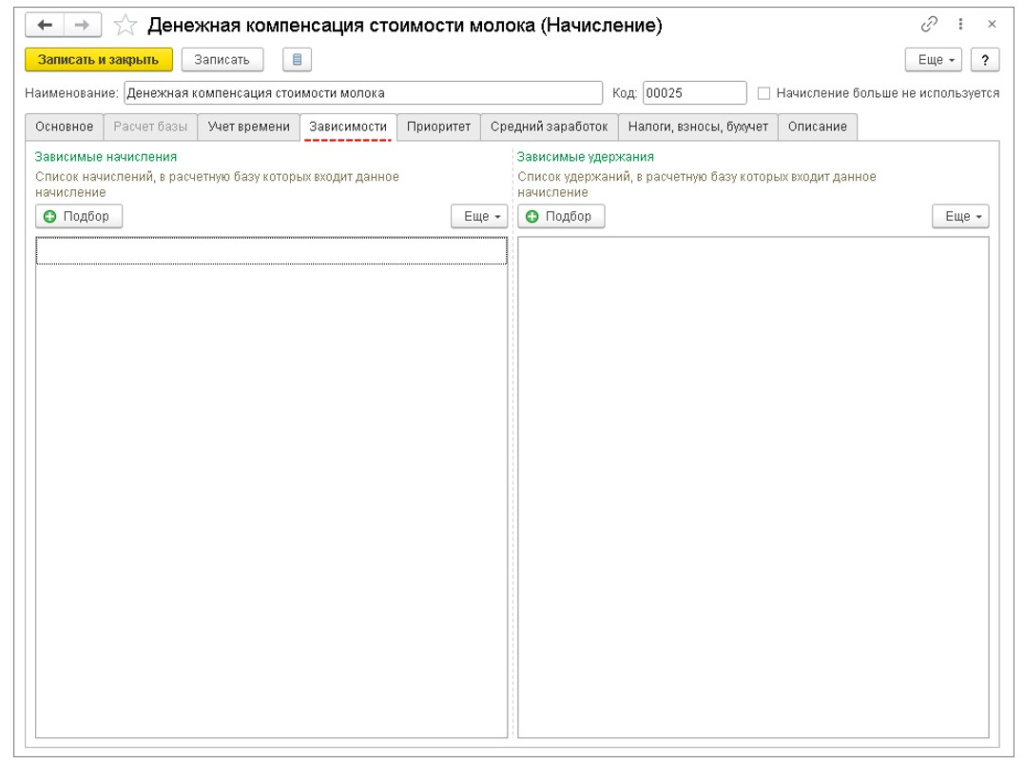
Task: Focus the 'Наименование' input field
Action: point(363,93)
